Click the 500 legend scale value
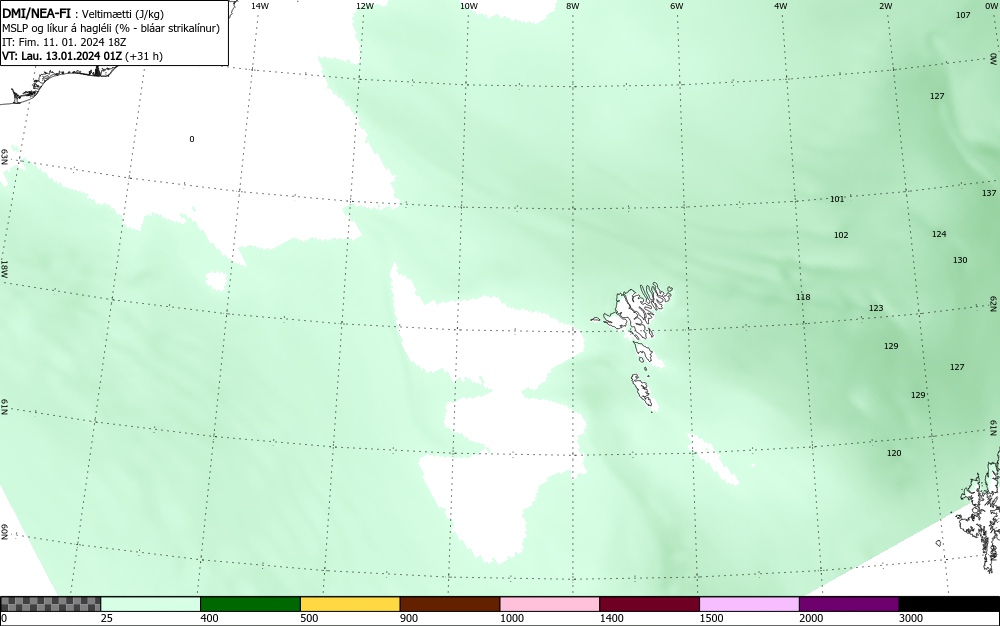Image resolution: width=1000 pixels, height=626 pixels. [x=309, y=618]
